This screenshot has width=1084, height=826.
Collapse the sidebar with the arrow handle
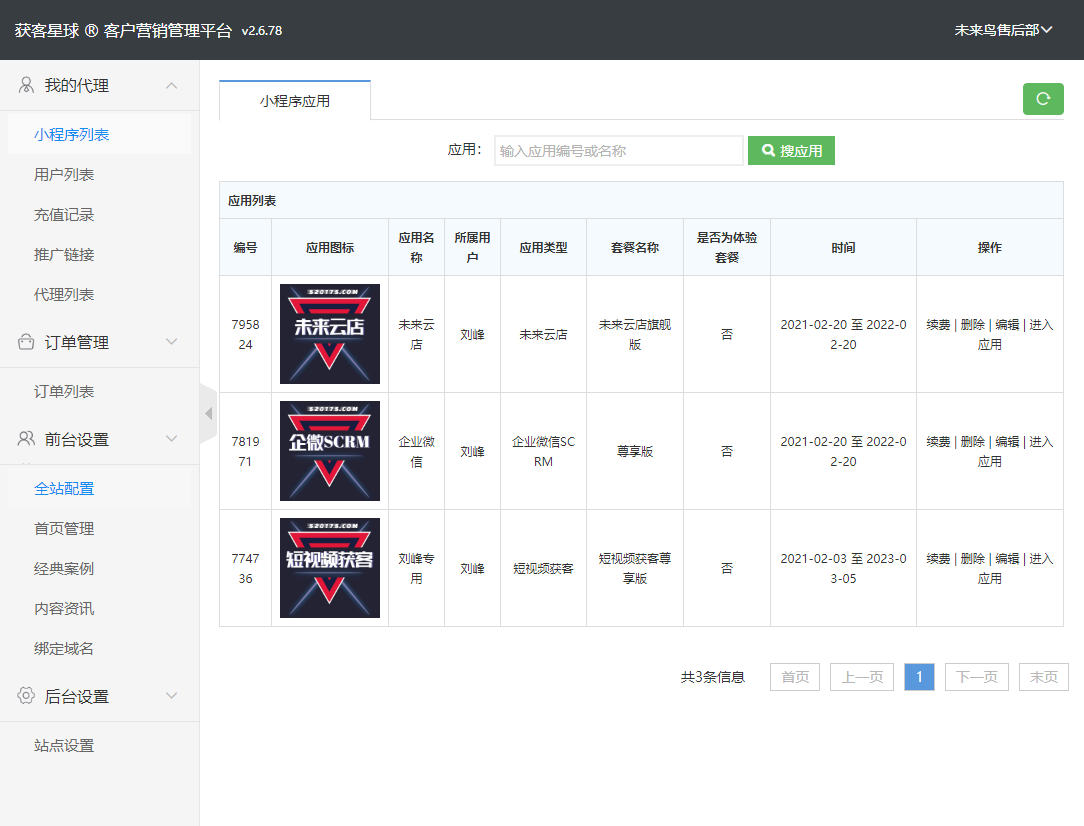point(208,413)
